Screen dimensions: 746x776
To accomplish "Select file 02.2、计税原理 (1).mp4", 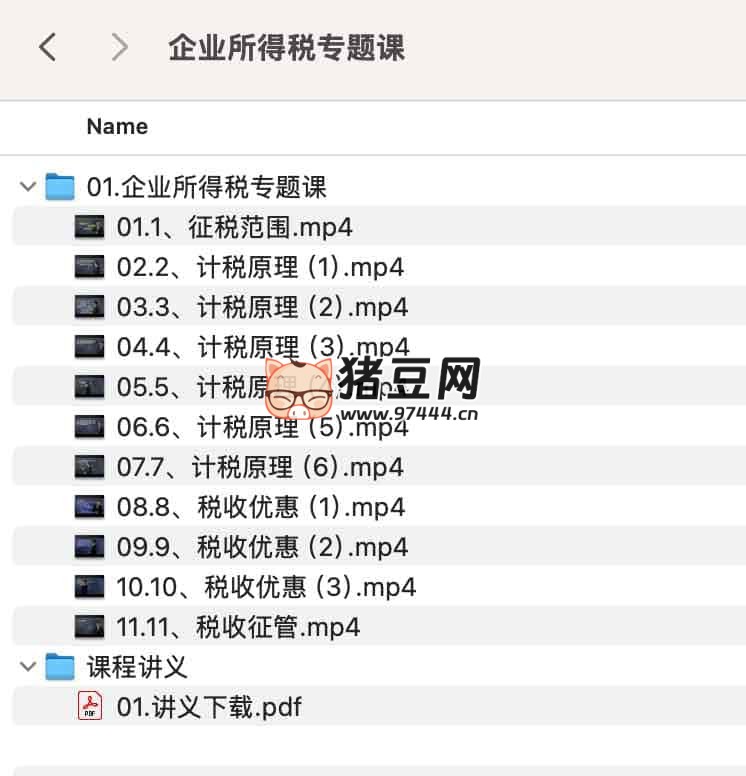I will [260, 267].
